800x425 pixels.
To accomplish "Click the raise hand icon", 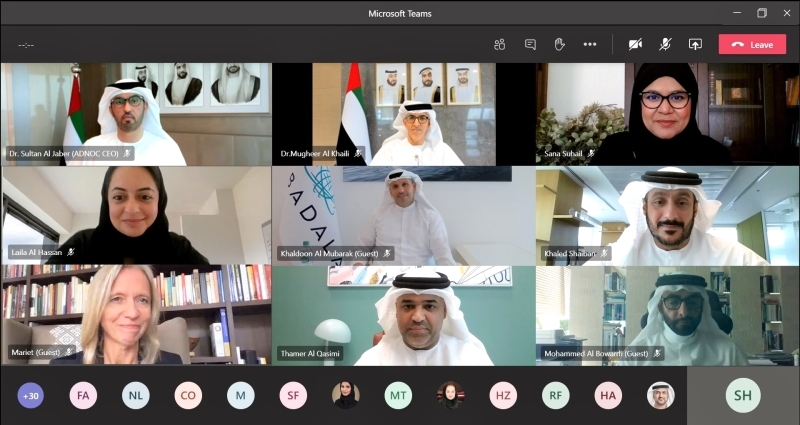I will pos(560,44).
